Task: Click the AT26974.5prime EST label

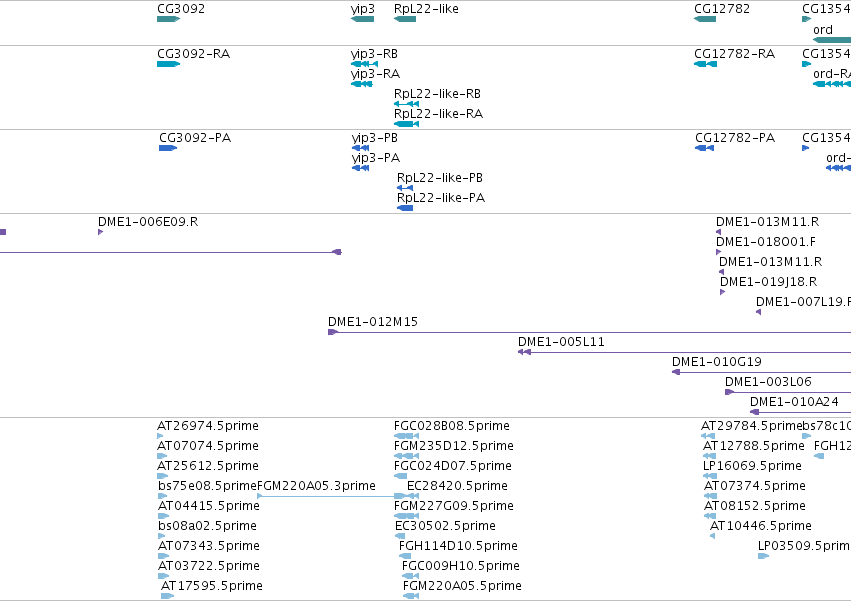Action: [x=208, y=426]
